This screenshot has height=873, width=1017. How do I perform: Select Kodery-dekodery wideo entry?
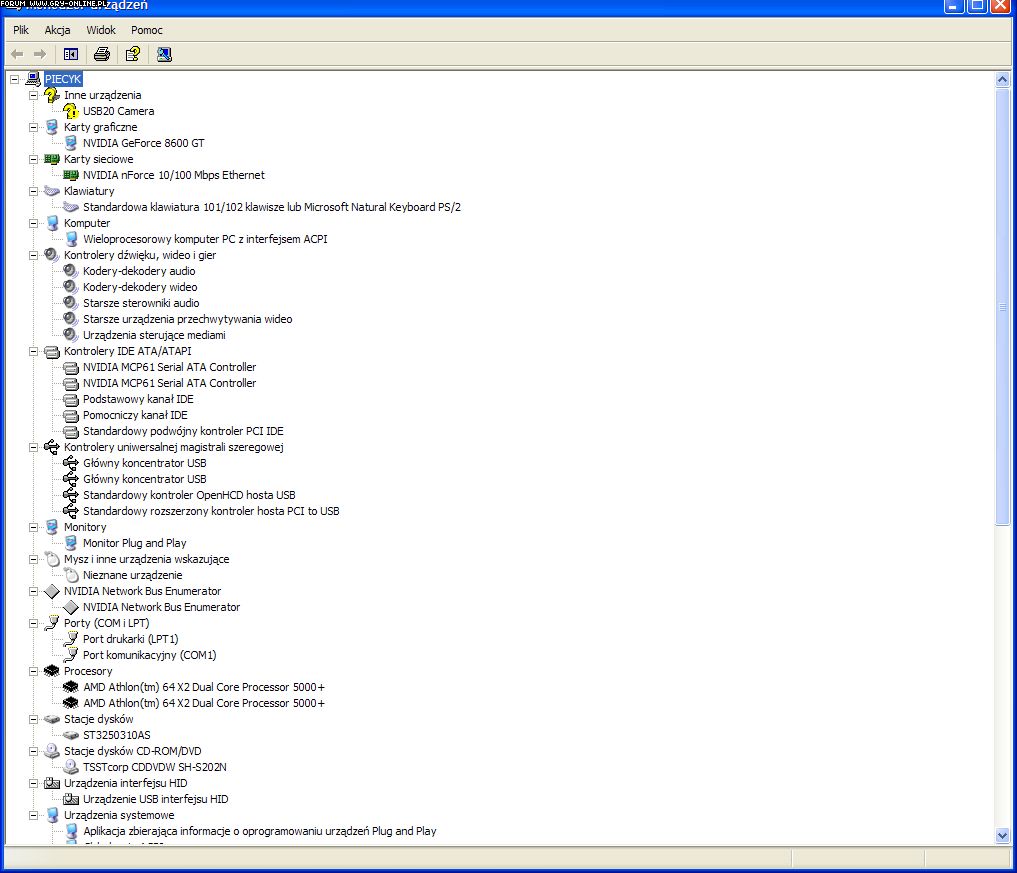coord(140,287)
